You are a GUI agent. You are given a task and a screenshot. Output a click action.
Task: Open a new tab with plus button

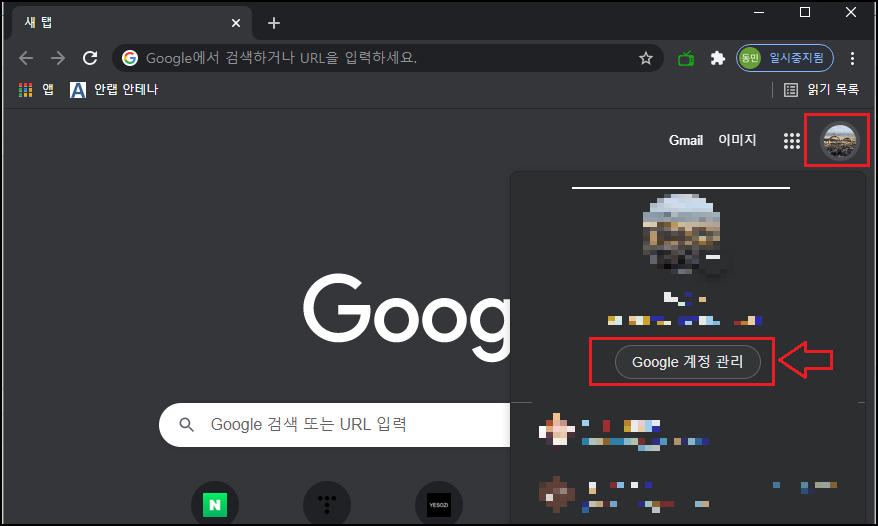273,23
